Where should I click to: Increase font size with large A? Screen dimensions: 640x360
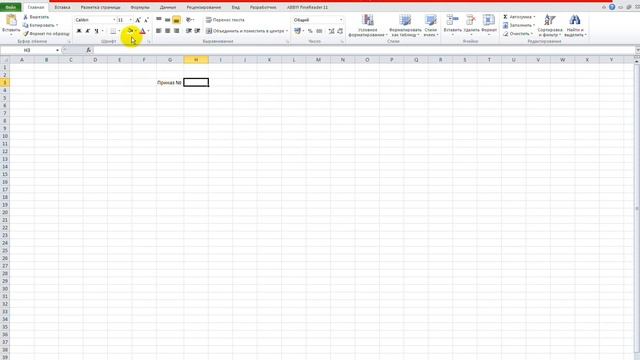point(138,20)
